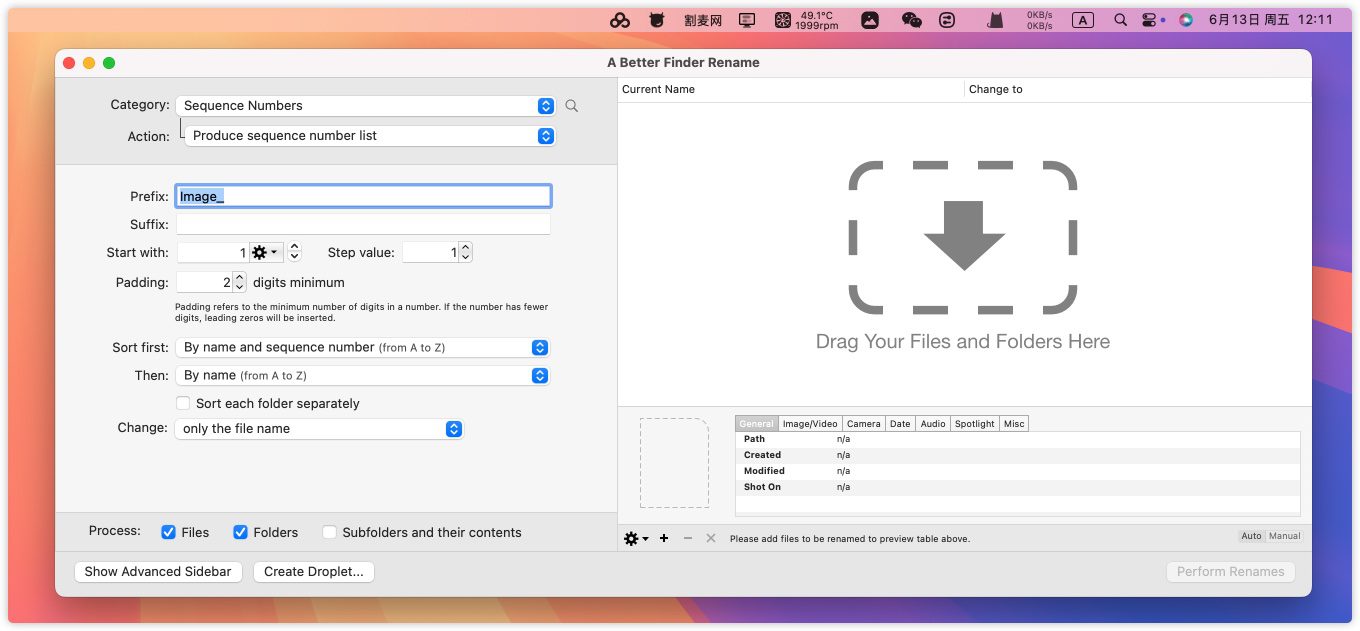
Task: Switch to the Image/Video tab
Action: 810,424
